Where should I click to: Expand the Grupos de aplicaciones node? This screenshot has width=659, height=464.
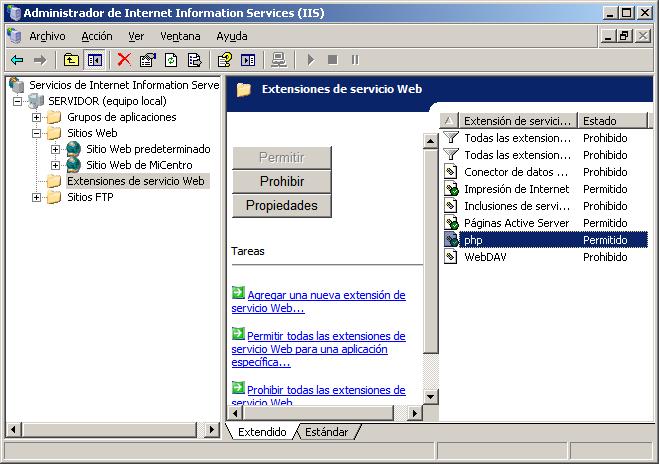38,117
